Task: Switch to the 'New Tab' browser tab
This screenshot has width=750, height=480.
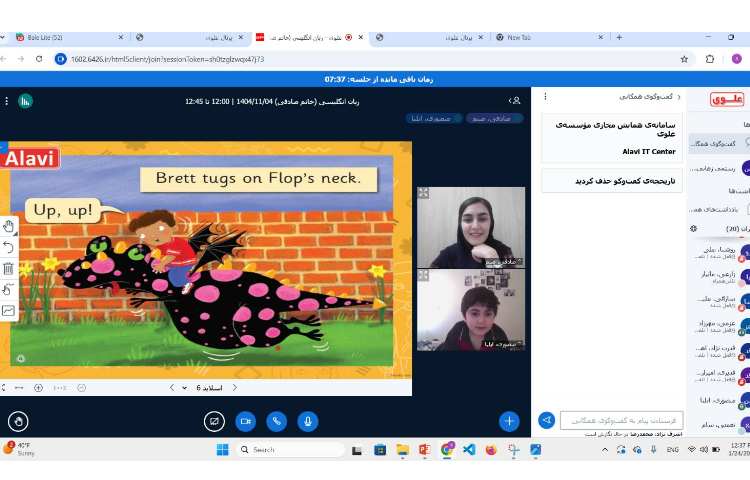Action: (546, 37)
